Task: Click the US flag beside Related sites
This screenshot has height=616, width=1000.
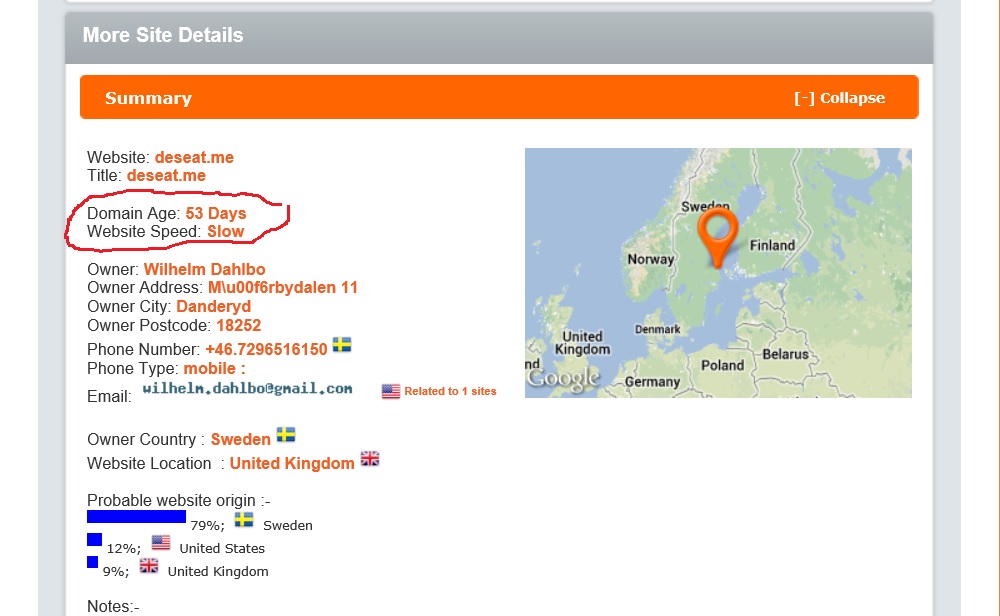Action: coord(391,392)
